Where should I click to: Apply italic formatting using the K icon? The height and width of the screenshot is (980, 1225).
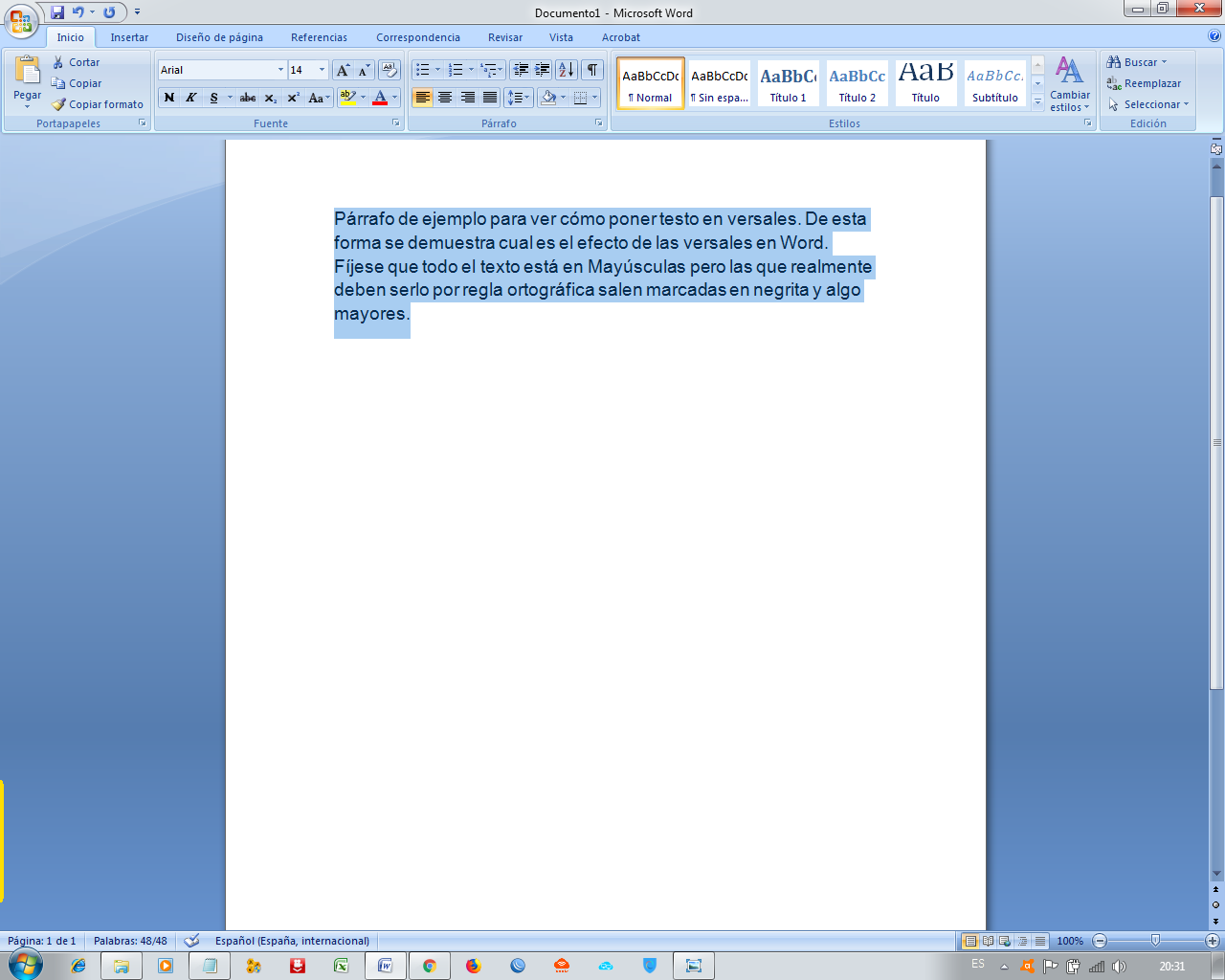[x=192, y=98]
